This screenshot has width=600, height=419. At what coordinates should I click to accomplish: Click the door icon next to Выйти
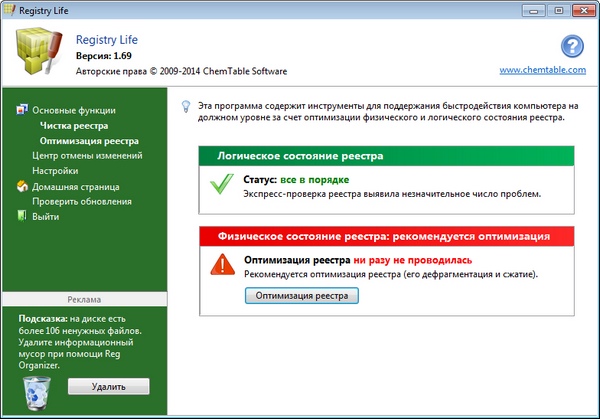[x=22, y=216]
